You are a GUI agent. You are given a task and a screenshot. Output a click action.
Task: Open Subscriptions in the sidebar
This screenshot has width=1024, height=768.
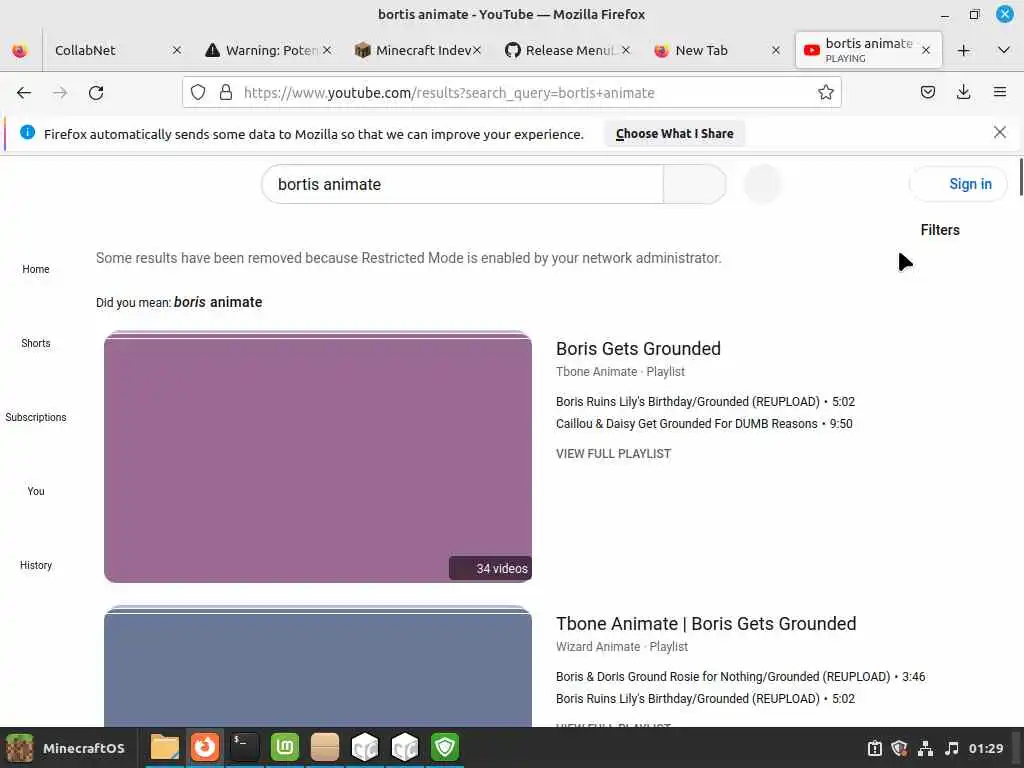[x=36, y=417]
